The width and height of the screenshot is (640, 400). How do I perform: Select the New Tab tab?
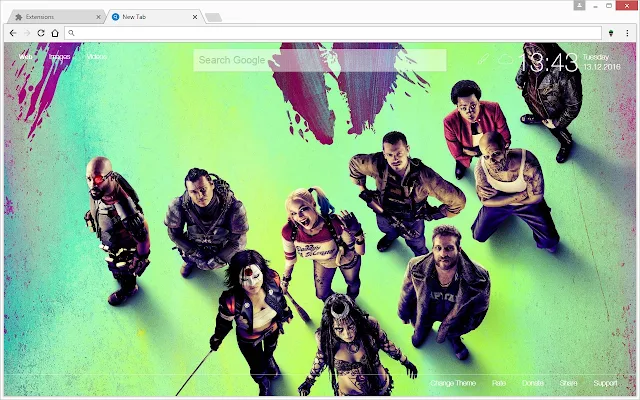155,17
